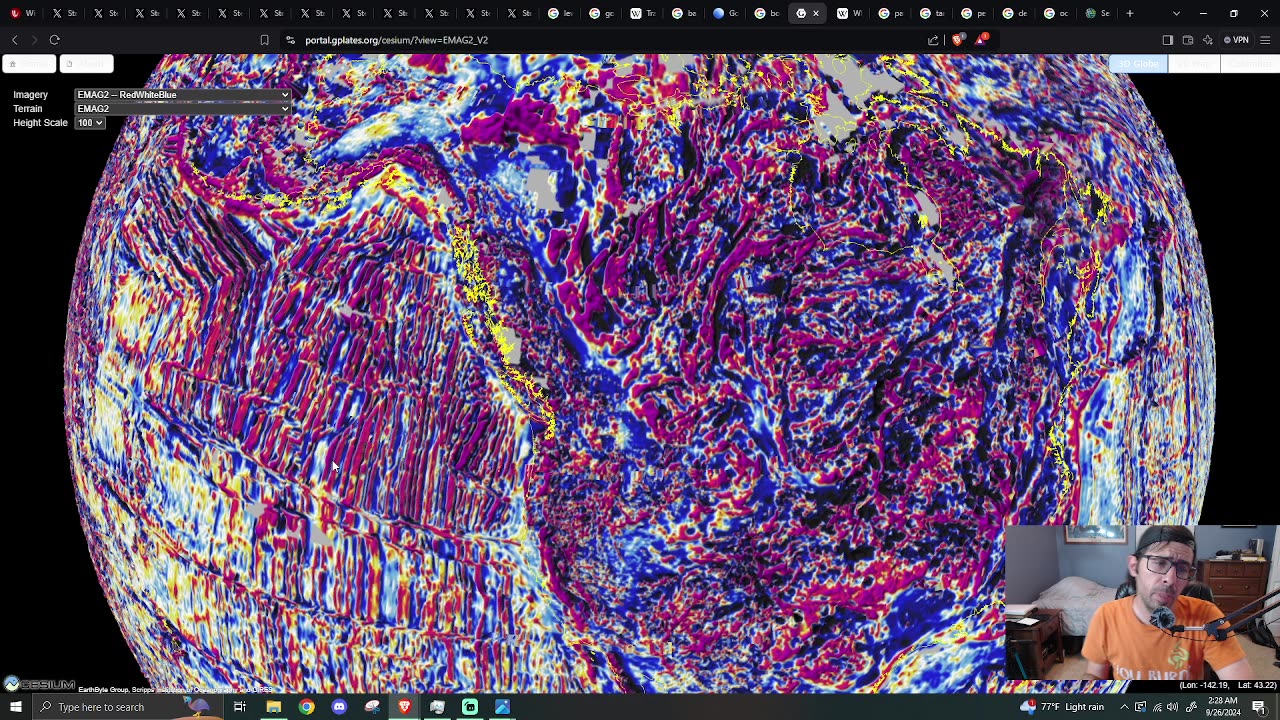Open Brave browser taskbar icon
Viewport: 1280px width, 720px height.
(x=404, y=707)
